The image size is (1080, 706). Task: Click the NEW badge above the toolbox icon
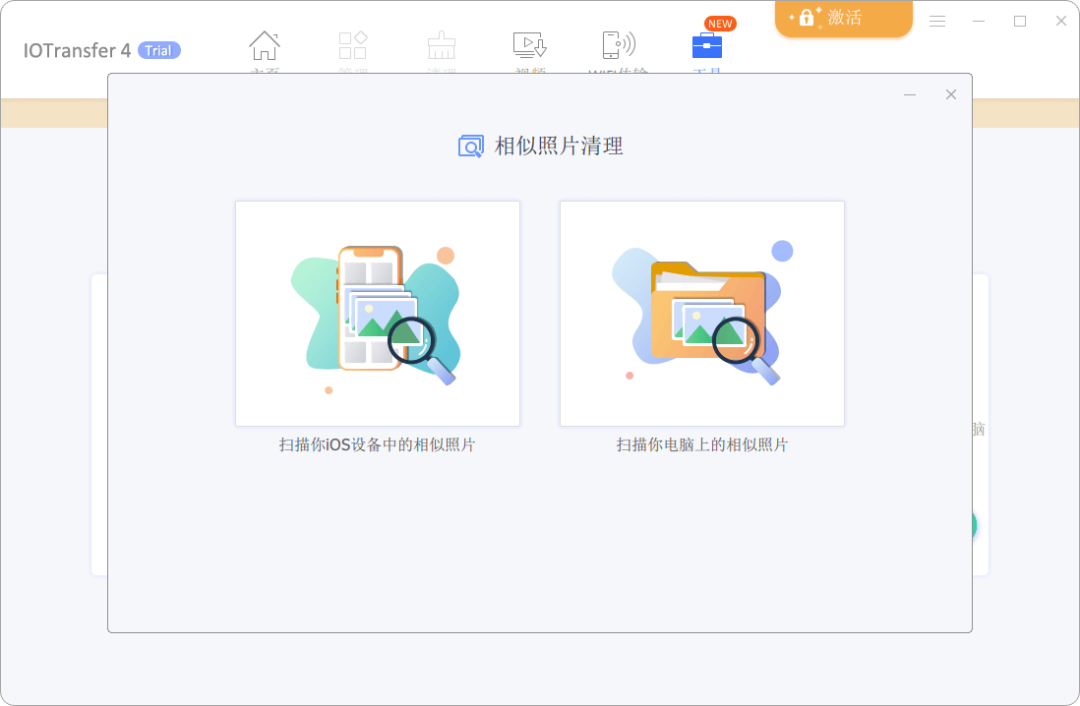(720, 23)
